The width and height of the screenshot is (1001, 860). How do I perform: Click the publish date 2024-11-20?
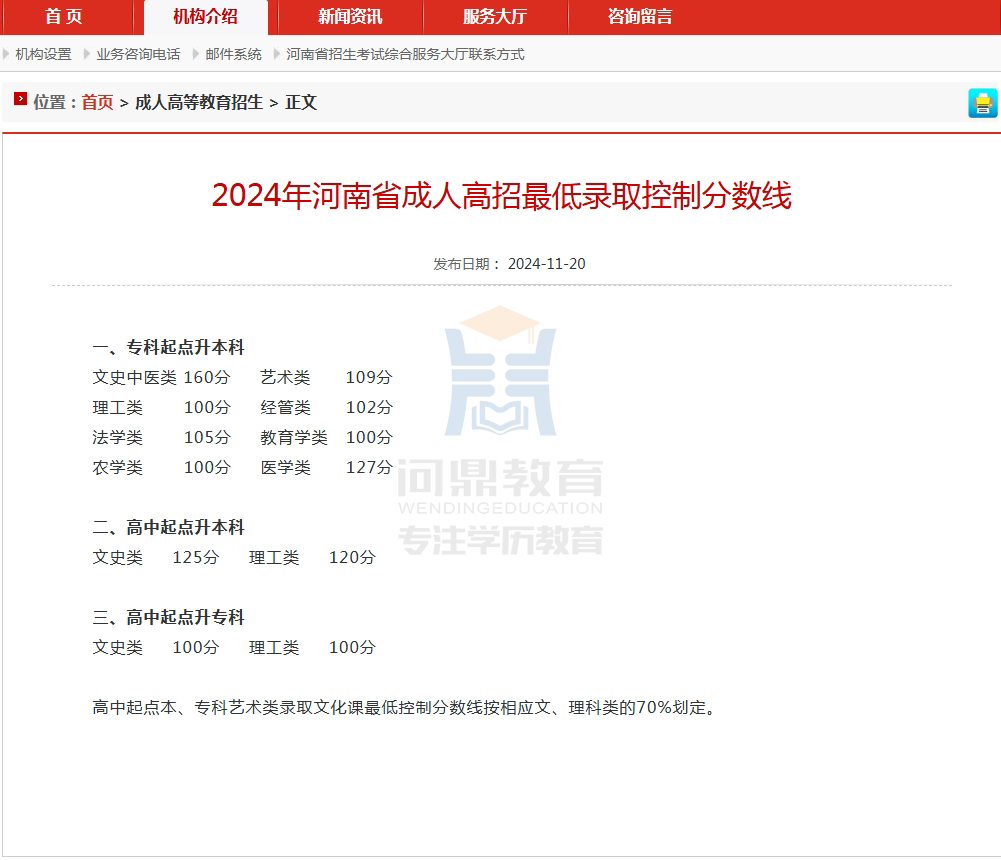[546, 264]
